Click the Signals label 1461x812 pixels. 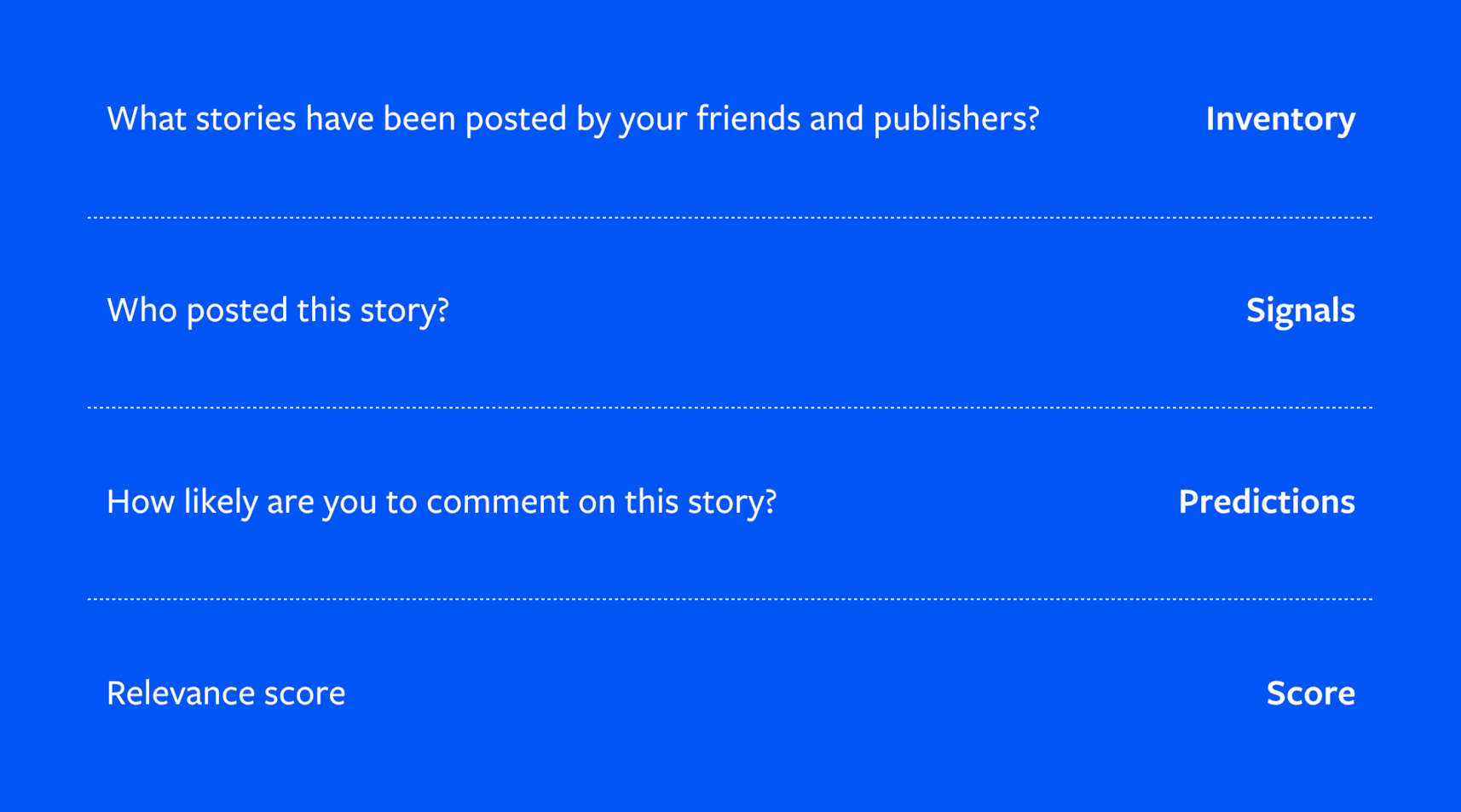tap(1300, 310)
